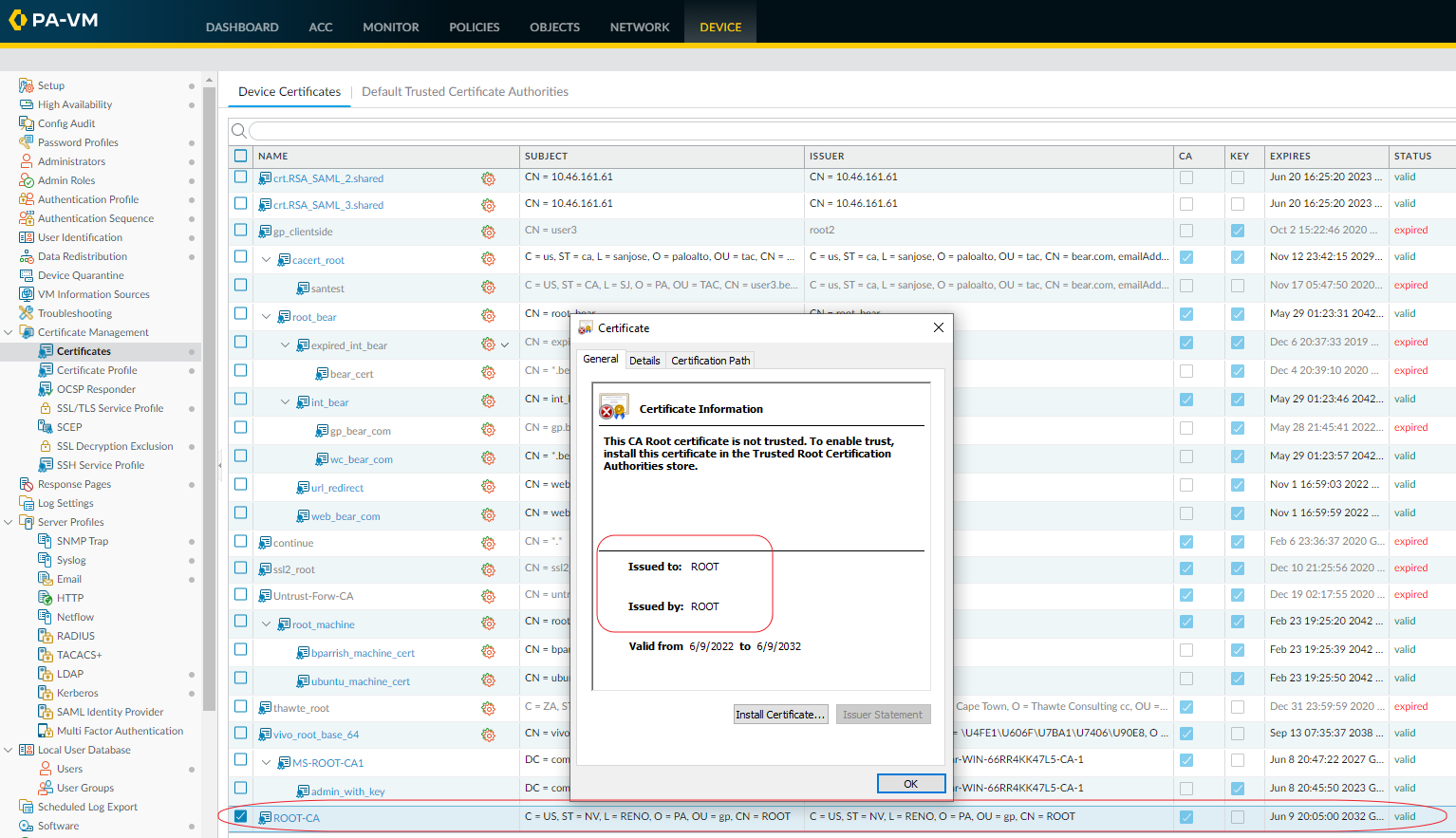Viewport: 1456px width, 838px height.
Task: Click the thawte_root certificate icon
Action: click(x=266, y=708)
